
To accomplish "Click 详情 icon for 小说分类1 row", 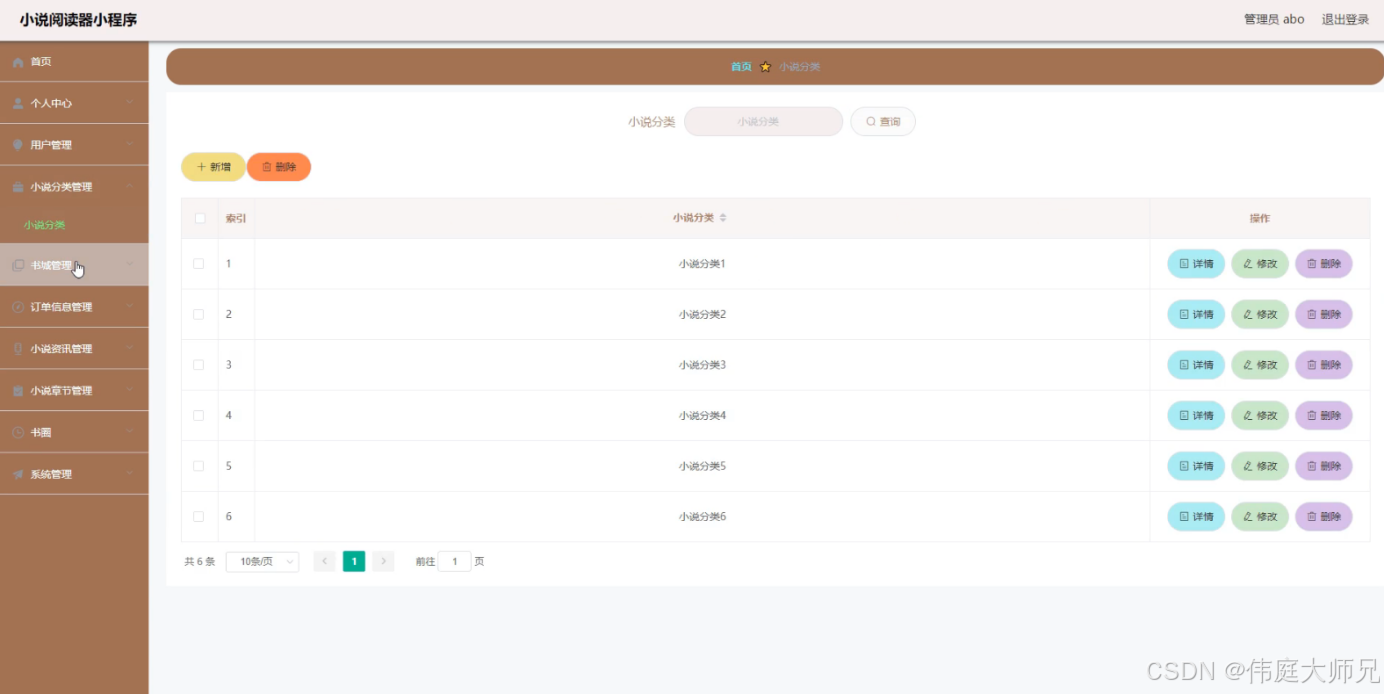I will [x=1184, y=264].
